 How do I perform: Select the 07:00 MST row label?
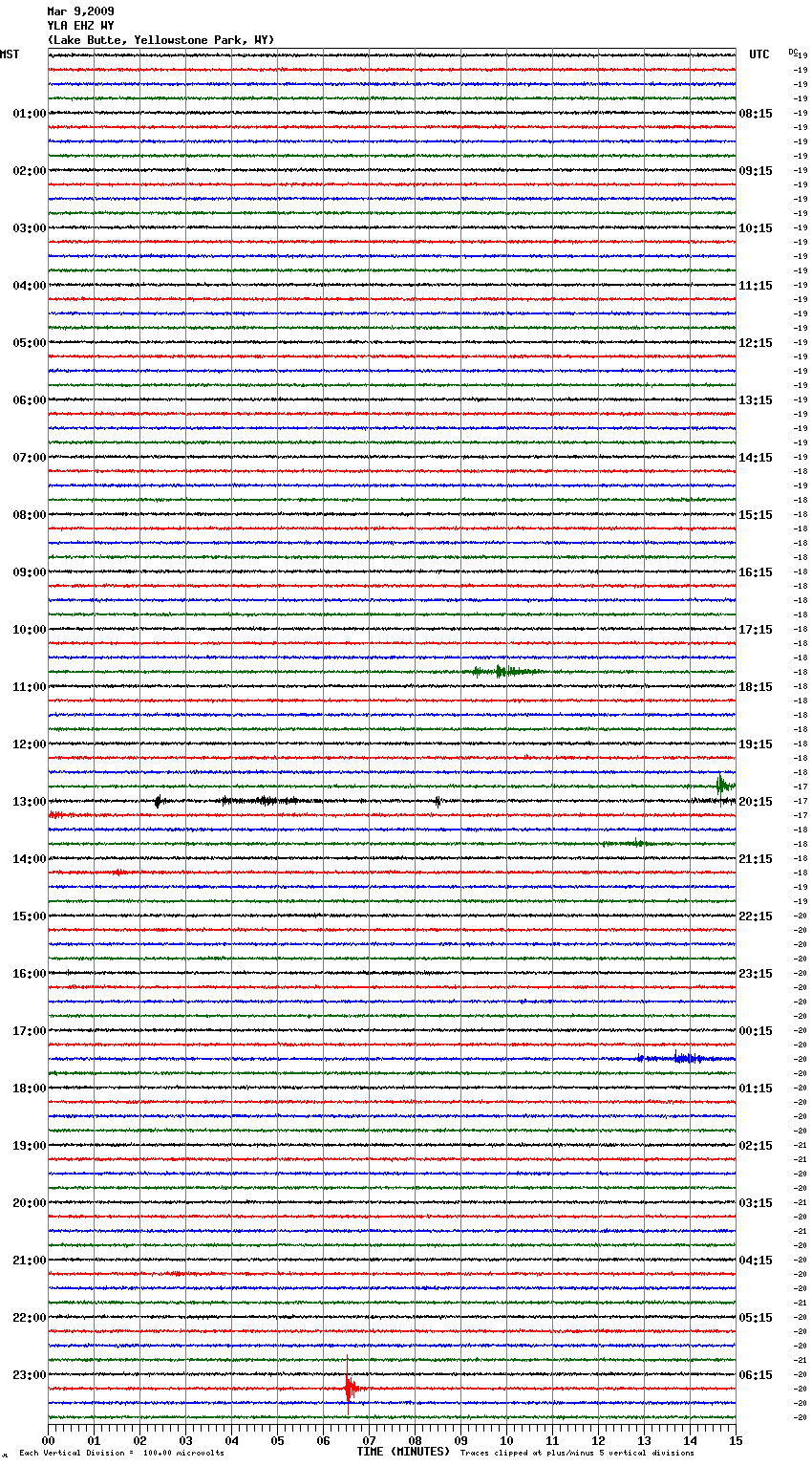tap(29, 458)
